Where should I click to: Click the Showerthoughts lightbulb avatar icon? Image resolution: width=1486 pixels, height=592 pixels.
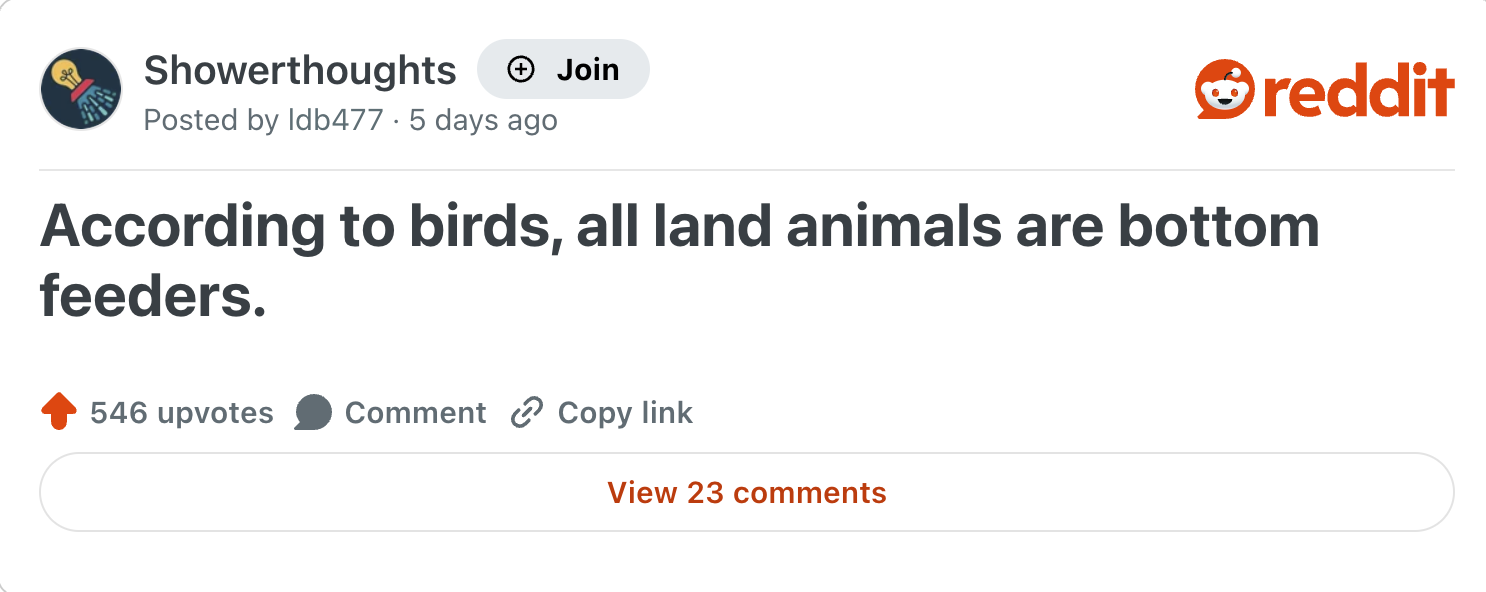click(81, 89)
